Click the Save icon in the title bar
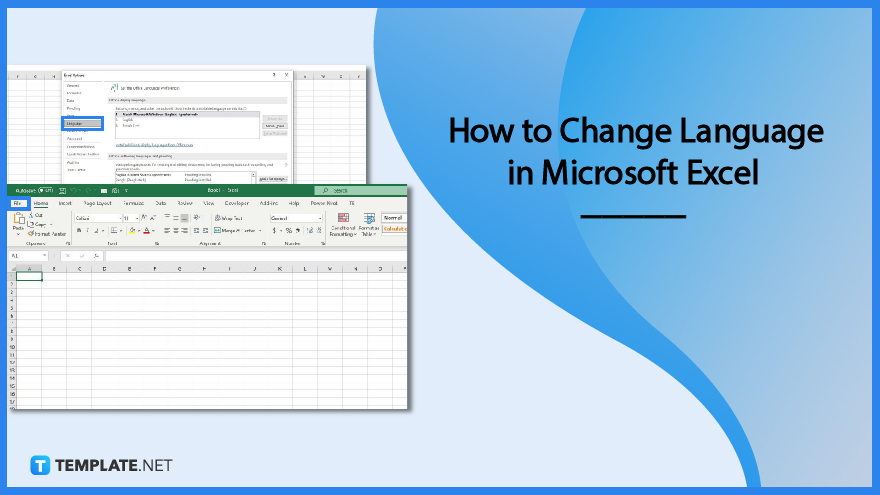The height and width of the screenshot is (495, 880). [x=62, y=191]
